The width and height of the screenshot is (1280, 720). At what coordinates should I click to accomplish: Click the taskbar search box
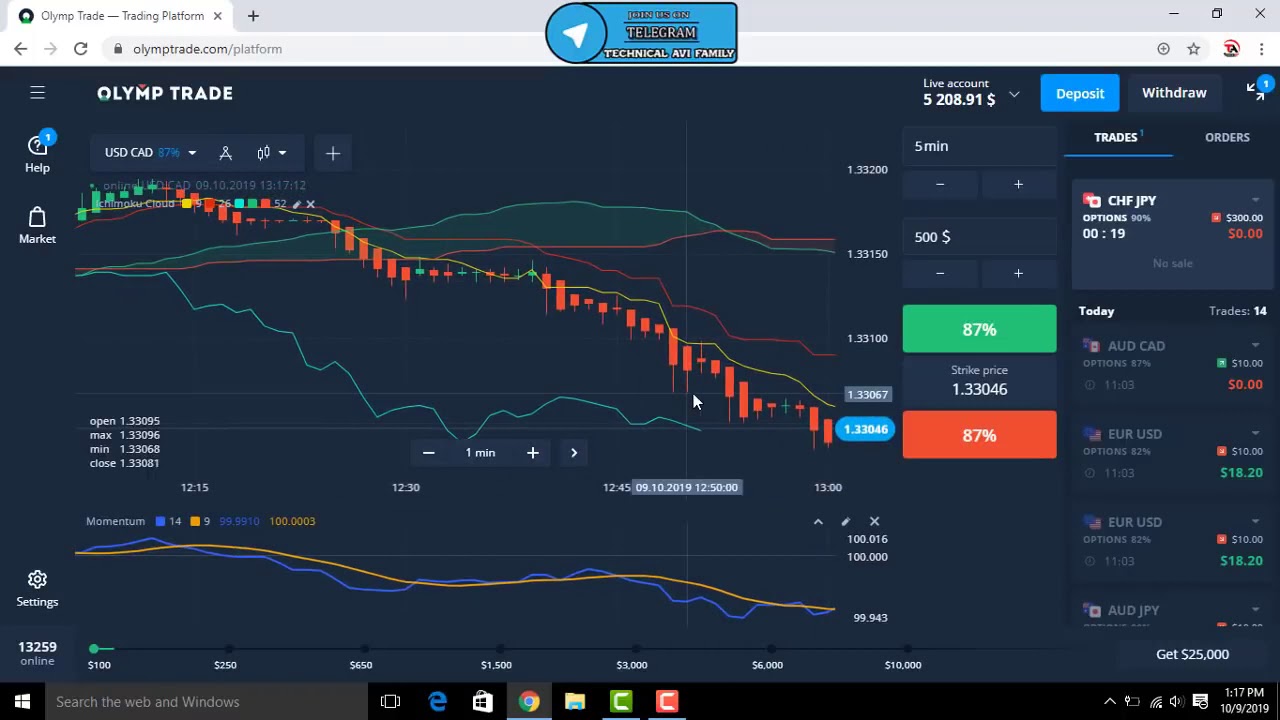coord(205,702)
